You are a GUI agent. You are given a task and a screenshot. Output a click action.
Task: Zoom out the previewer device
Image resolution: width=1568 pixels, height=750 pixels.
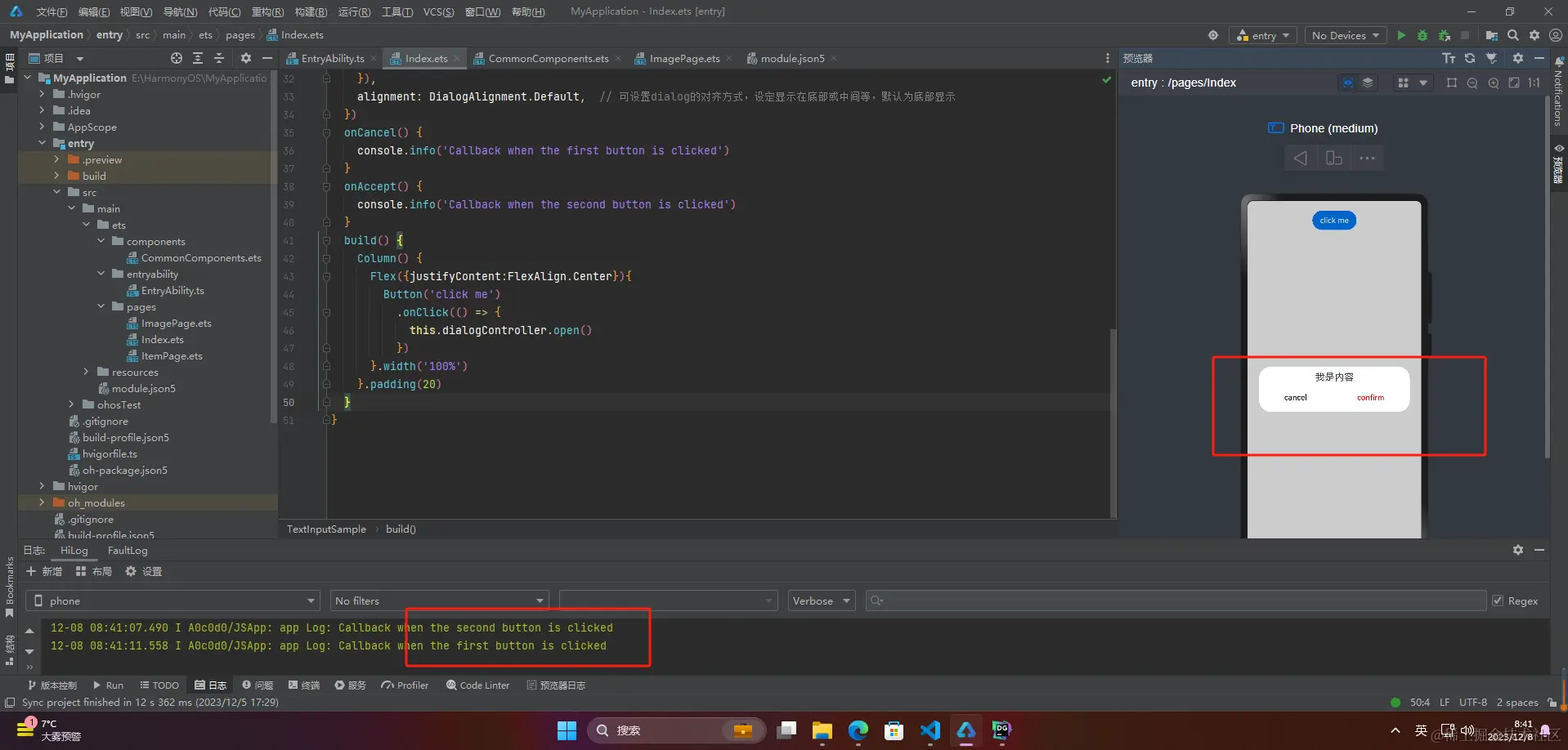tap(1472, 83)
